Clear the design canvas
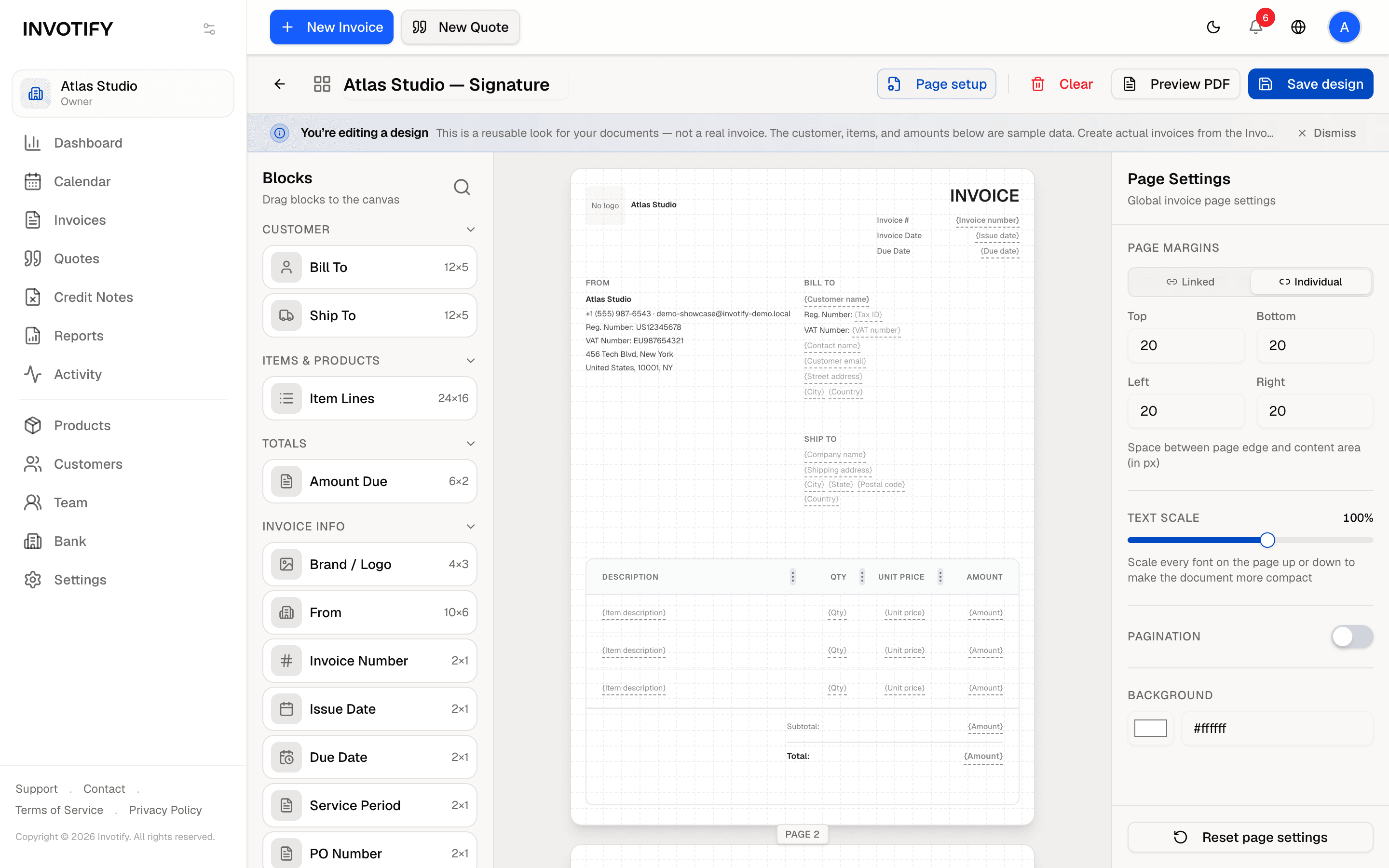The width and height of the screenshot is (1389, 868). point(1062,84)
